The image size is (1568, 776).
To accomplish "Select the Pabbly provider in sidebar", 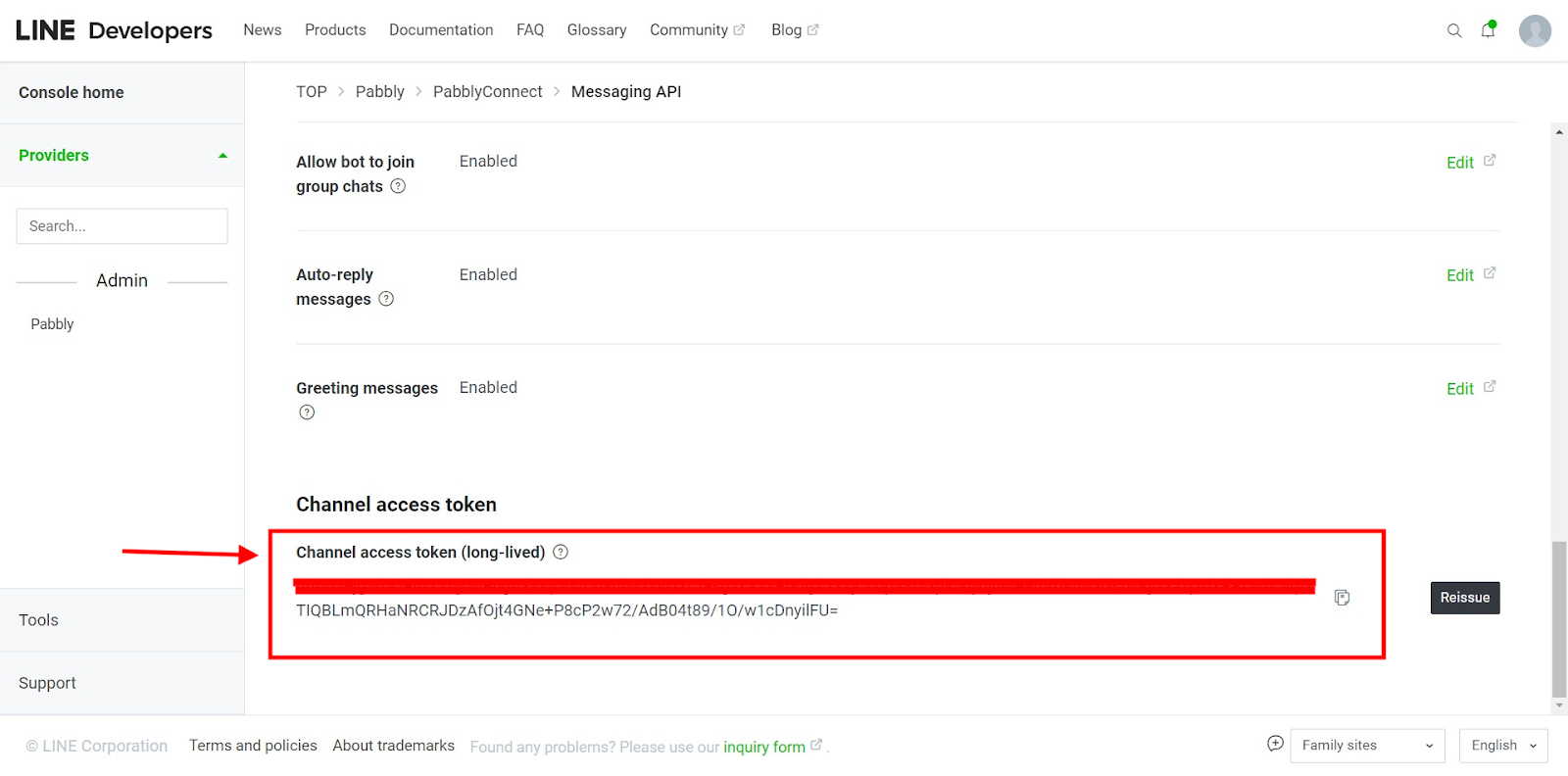I will pyautogui.click(x=52, y=324).
